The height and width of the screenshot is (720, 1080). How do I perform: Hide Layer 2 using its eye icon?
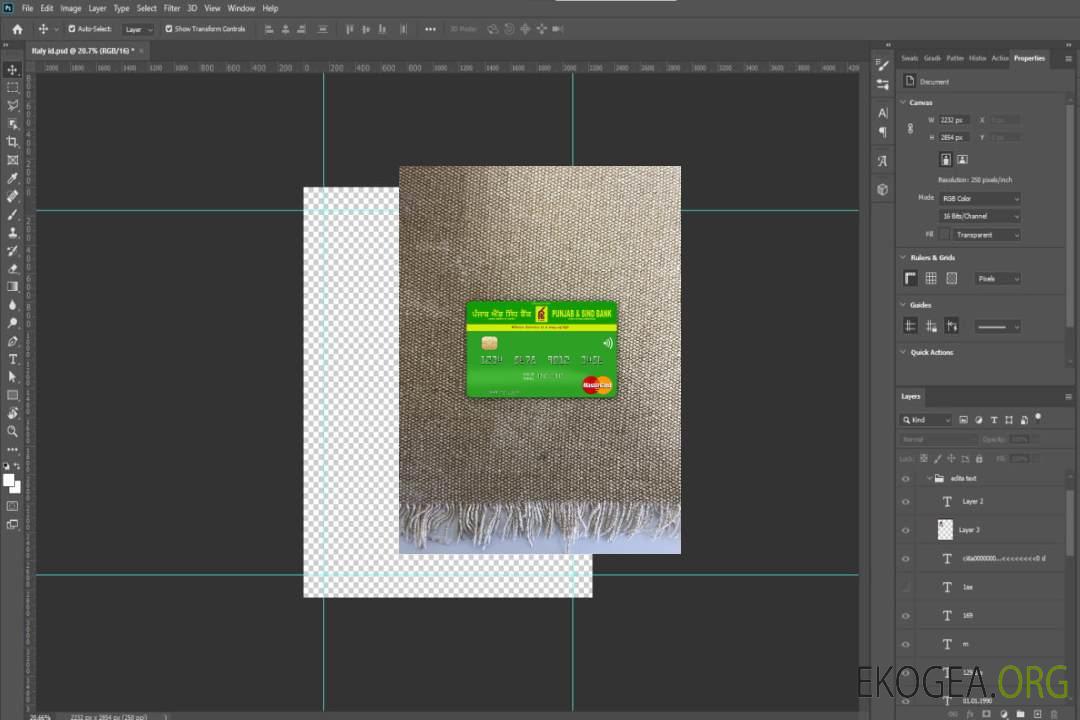pyautogui.click(x=906, y=501)
